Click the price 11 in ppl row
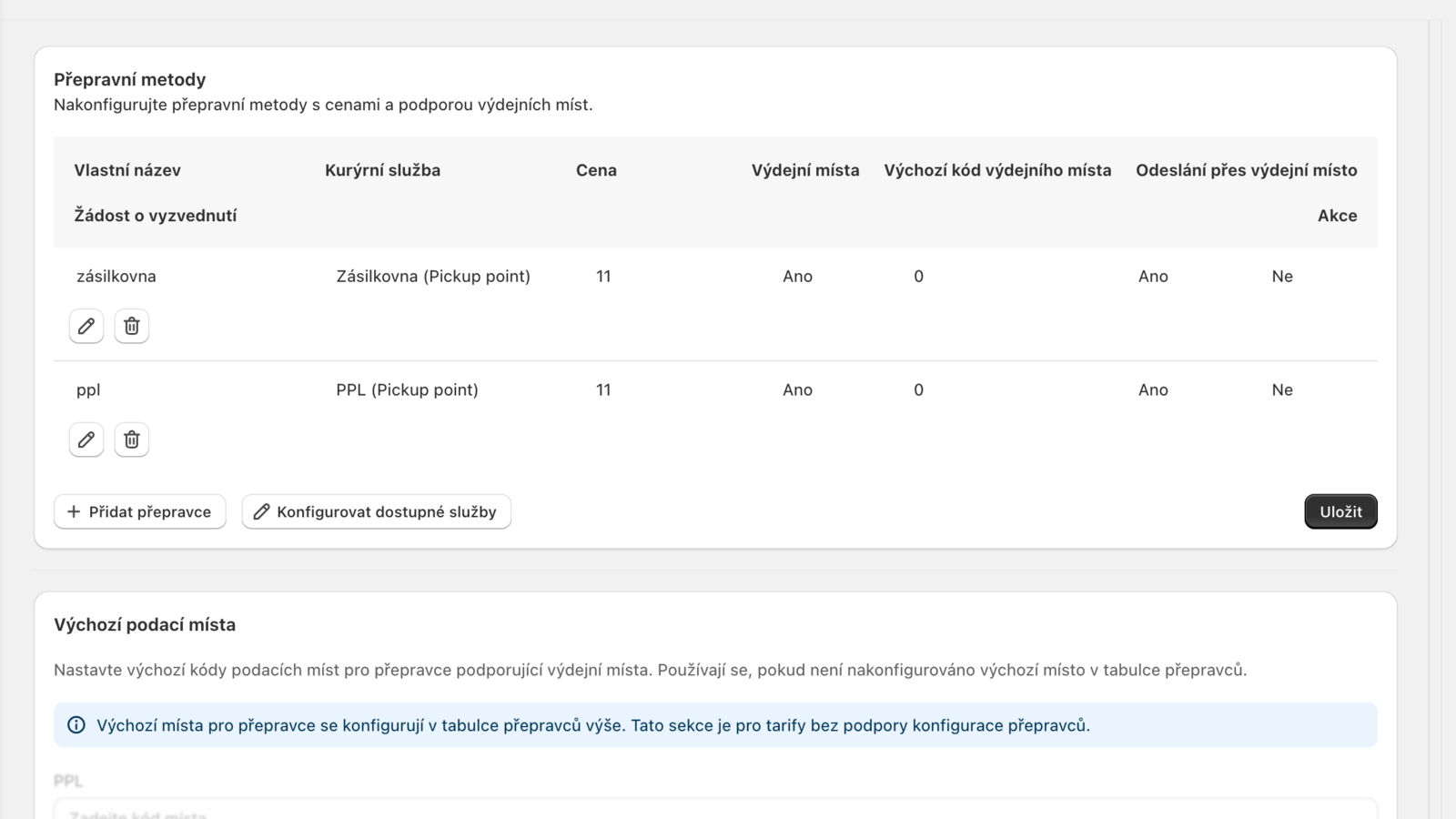Viewport: 1456px width, 819px height. click(x=603, y=390)
